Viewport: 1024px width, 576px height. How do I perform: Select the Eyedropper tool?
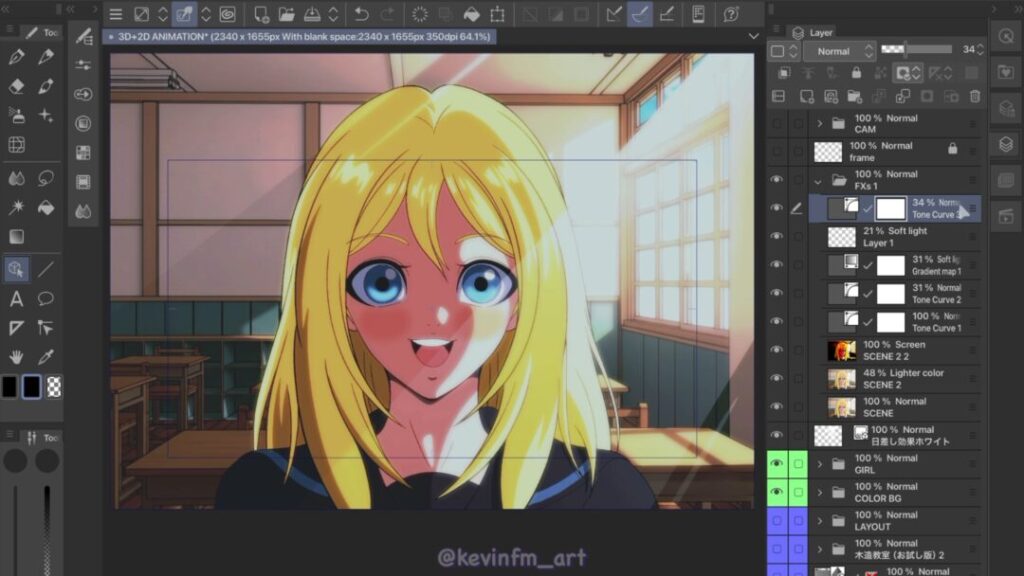coord(46,357)
